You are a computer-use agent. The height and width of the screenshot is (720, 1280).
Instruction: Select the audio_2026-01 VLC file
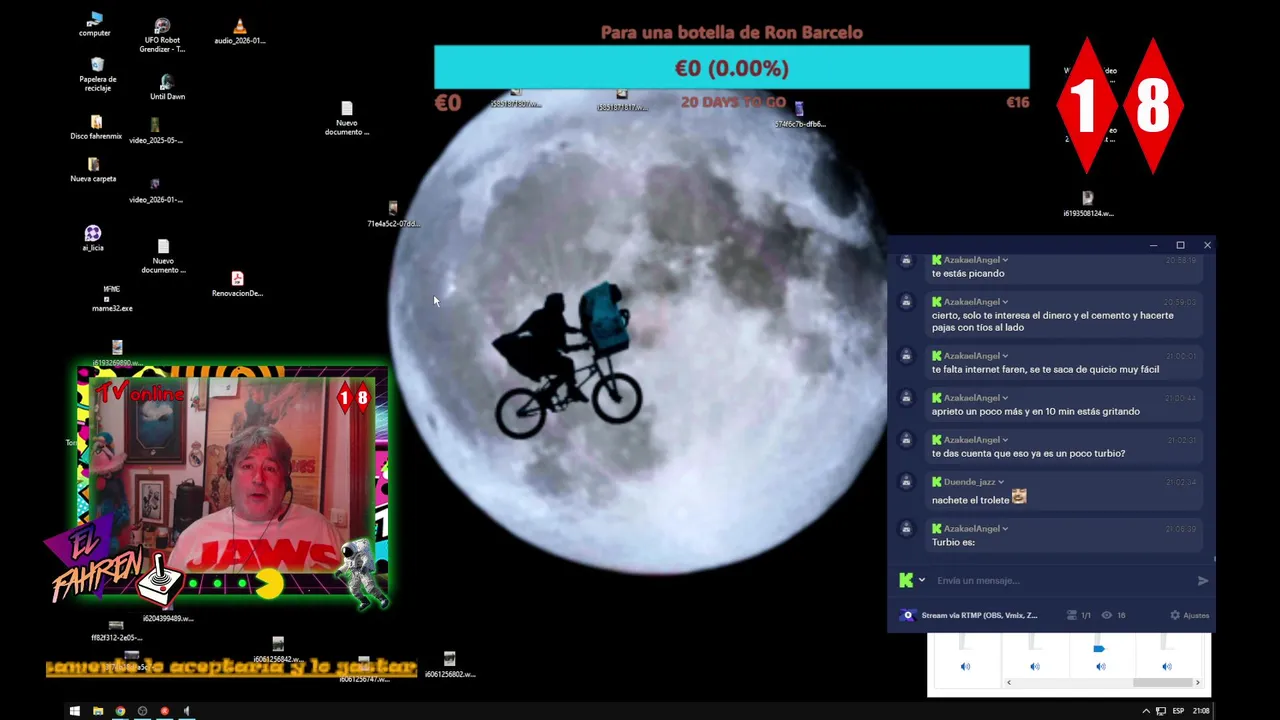[x=239, y=32]
